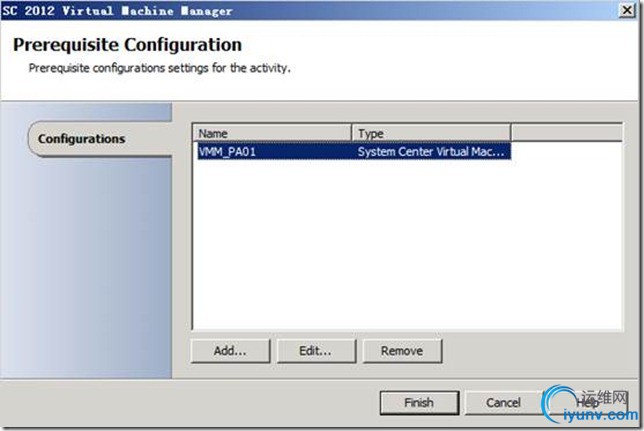Select the Configurations tab

(100, 139)
